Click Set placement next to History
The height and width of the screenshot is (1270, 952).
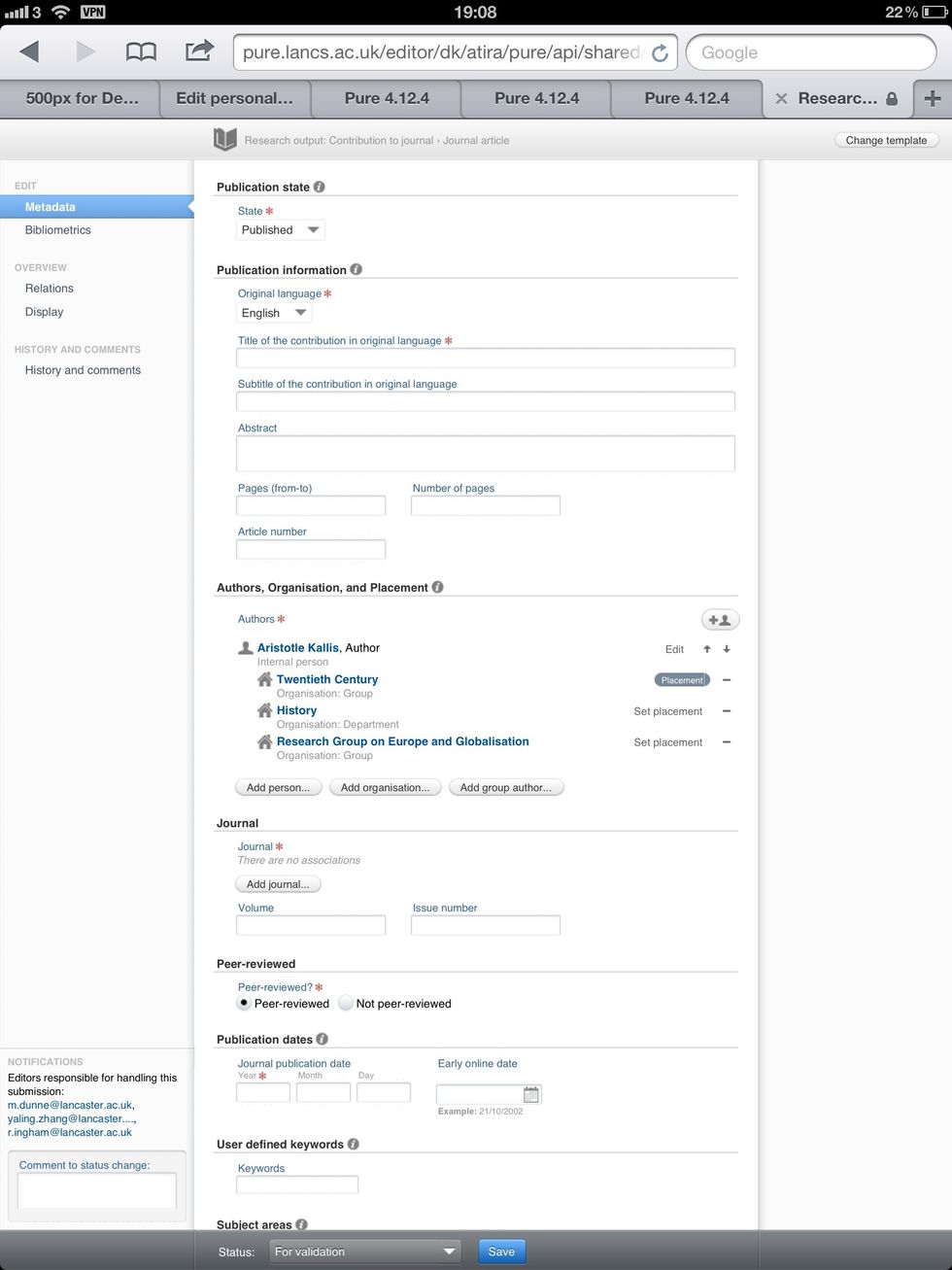pyautogui.click(x=667, y=711)
